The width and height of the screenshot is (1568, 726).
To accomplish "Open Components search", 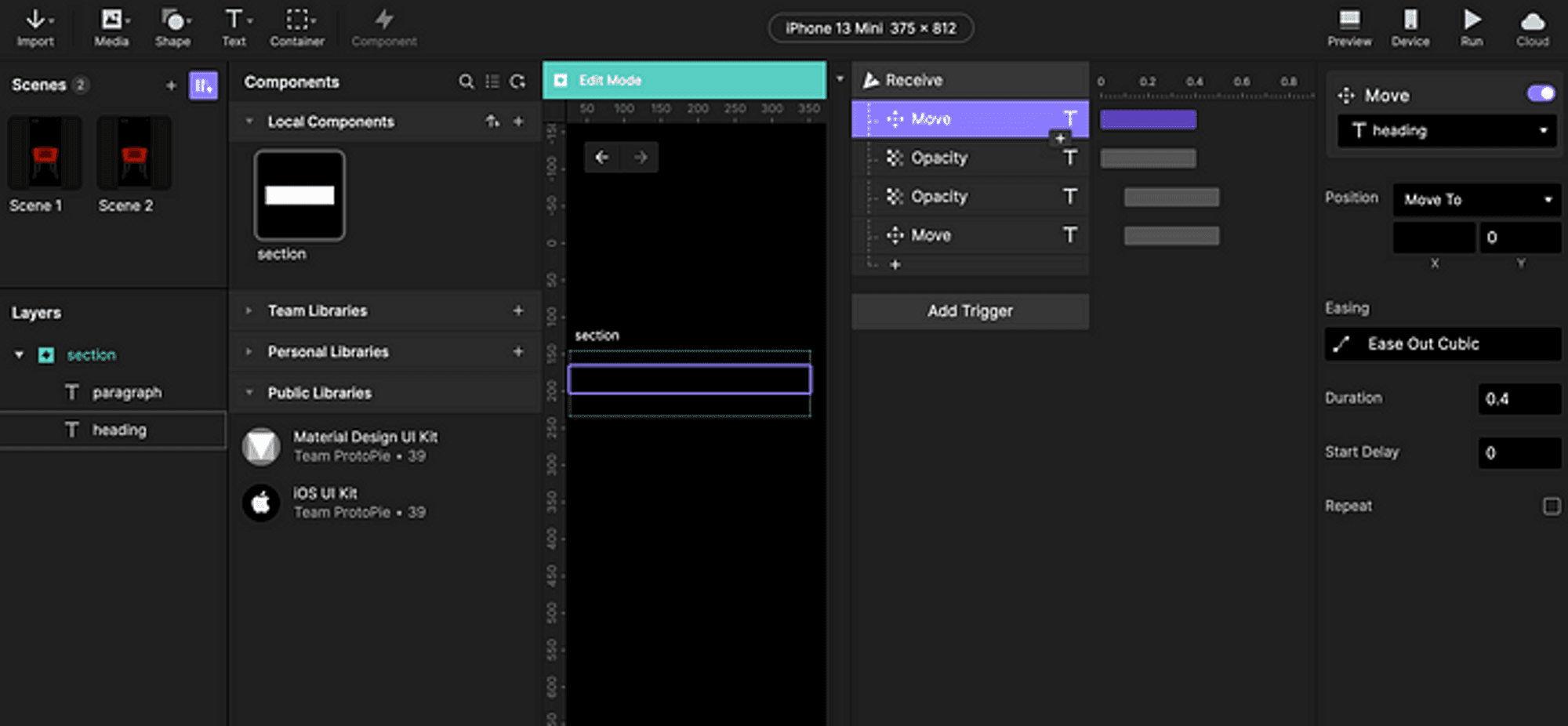I will (466, 82).
